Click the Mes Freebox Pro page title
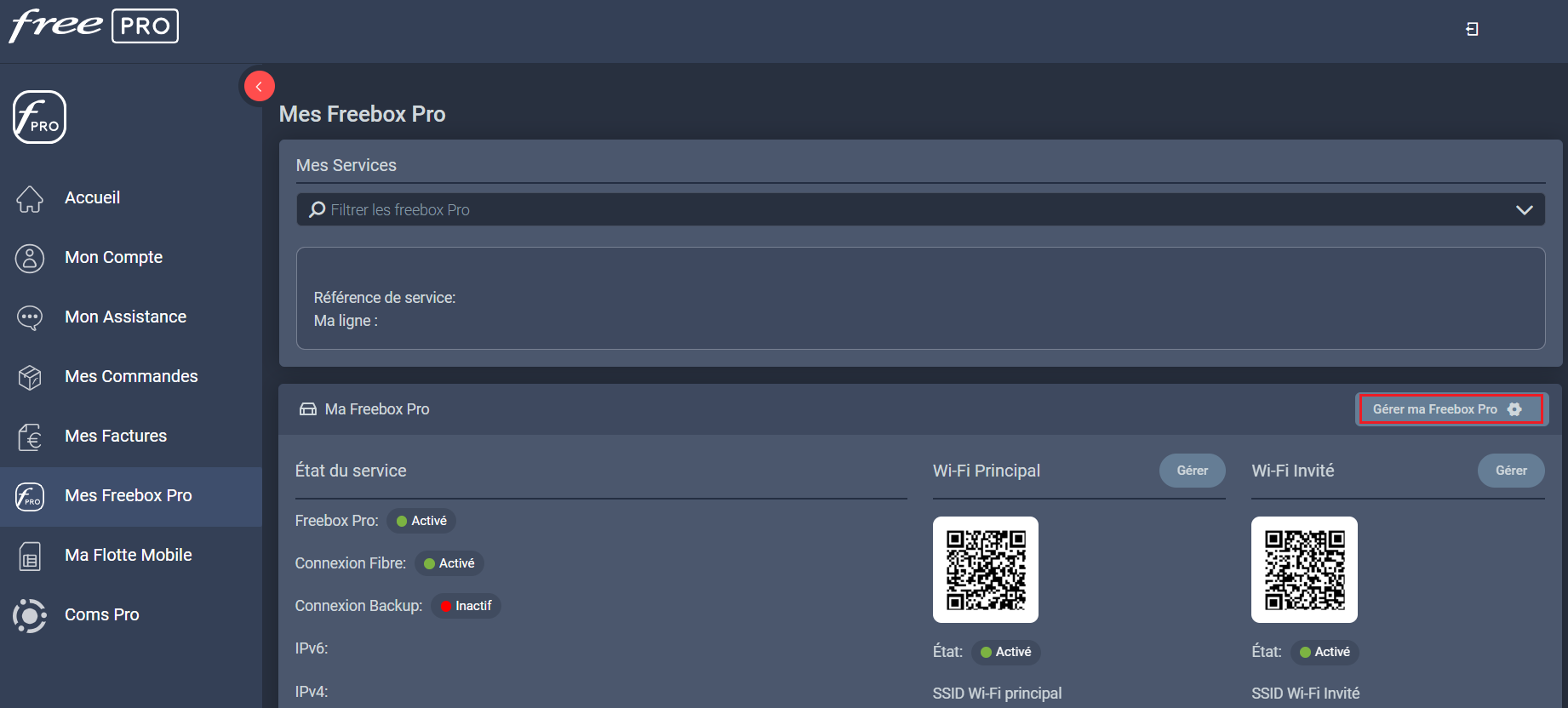This screenshot has width=1568, height=708. [x=363, y=114]
